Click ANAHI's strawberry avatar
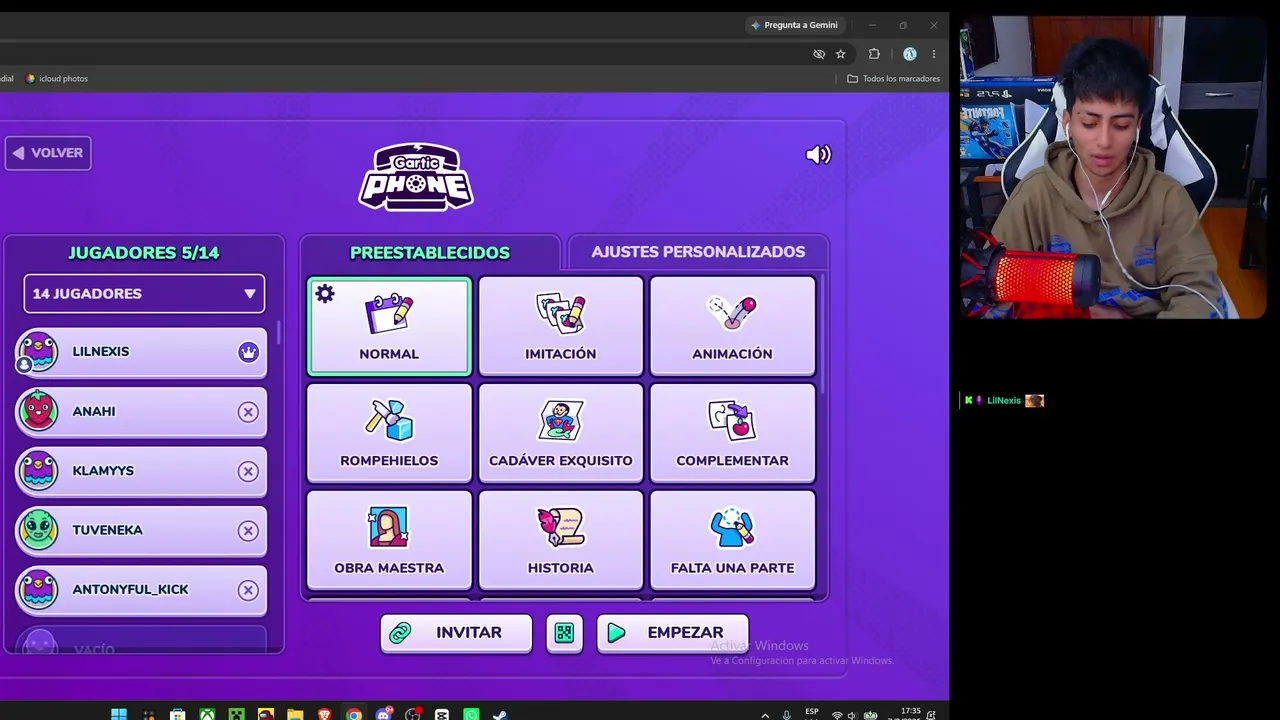This screenshot has width=1280, height=720. (38, 411)
